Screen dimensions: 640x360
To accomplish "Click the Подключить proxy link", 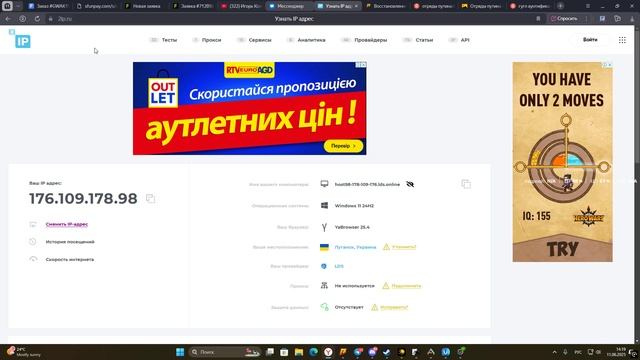I will click(406, 286).
